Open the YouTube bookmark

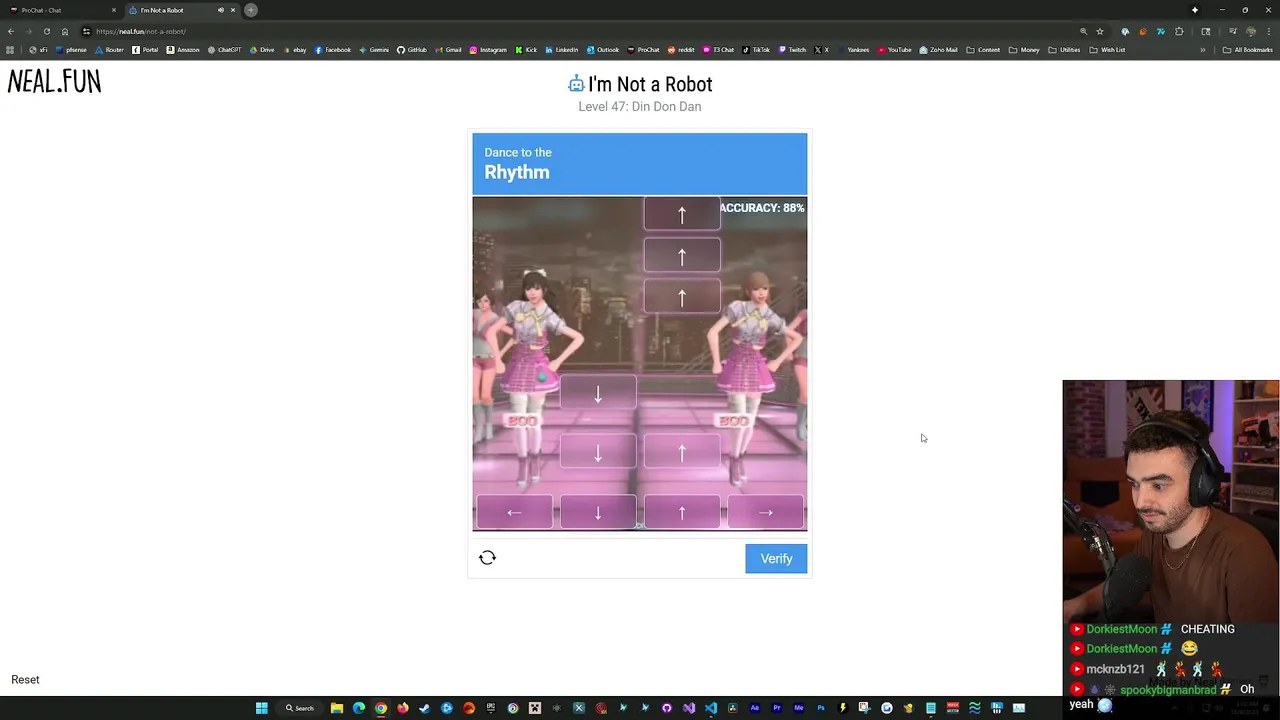point(895,50)
